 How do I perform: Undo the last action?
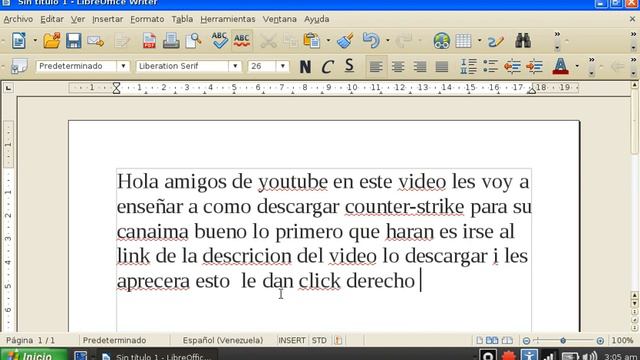point(371,41)
